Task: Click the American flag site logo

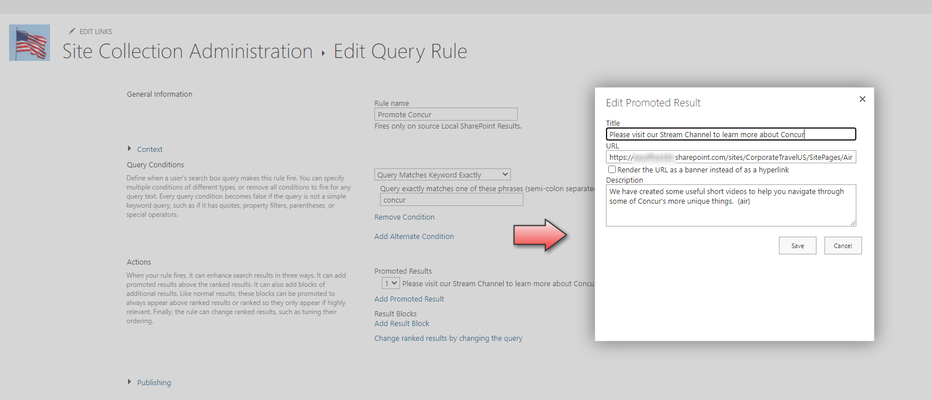Action: 29,43
